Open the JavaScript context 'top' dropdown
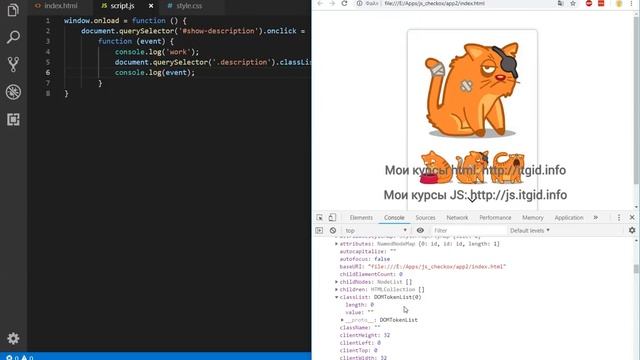This screenshot has height=360, width=640. pos(376,231)
